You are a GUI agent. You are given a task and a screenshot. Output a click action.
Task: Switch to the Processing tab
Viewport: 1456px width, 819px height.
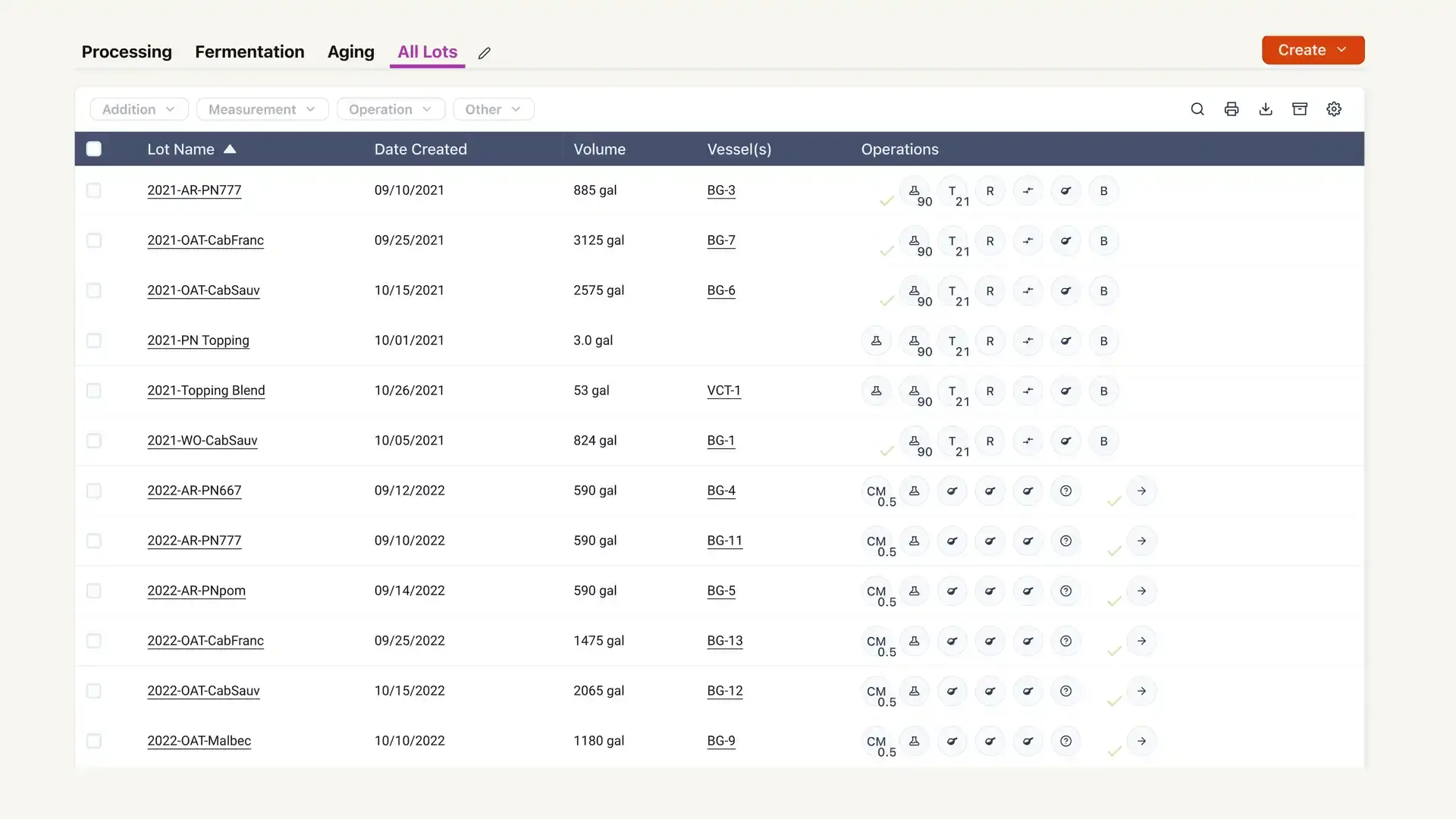coord(126,51)
